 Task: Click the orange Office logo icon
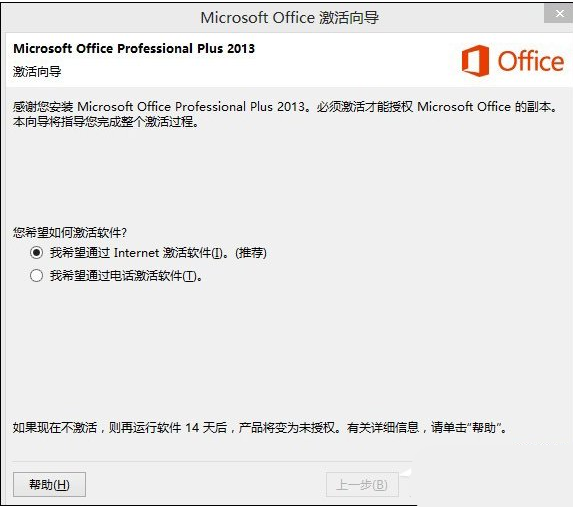pyautogui.click(x=475, y=61)
